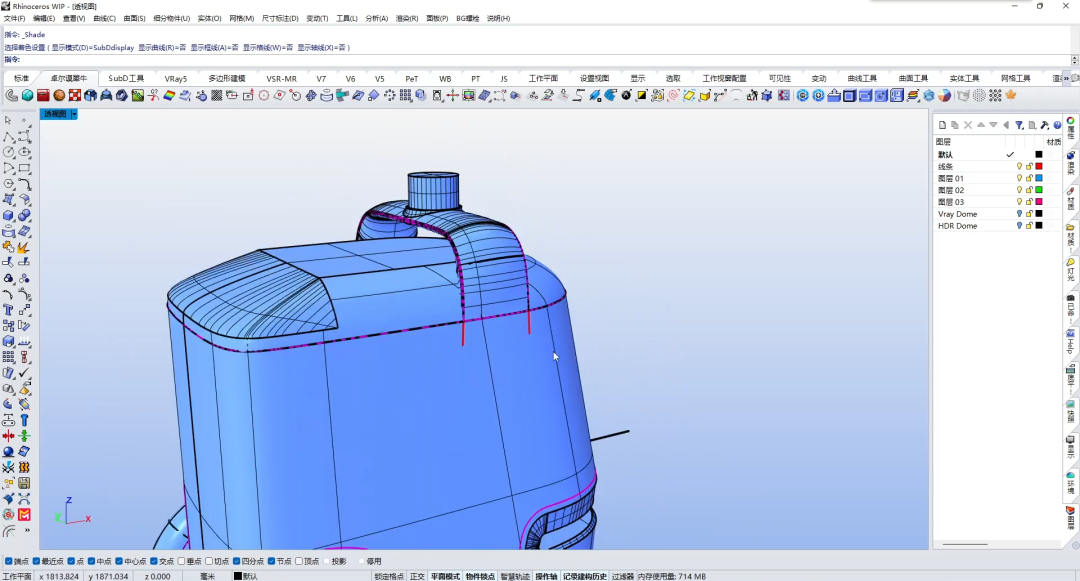
Task: Toggle the 交点 osnap checkbox
Action: [154, 562]
